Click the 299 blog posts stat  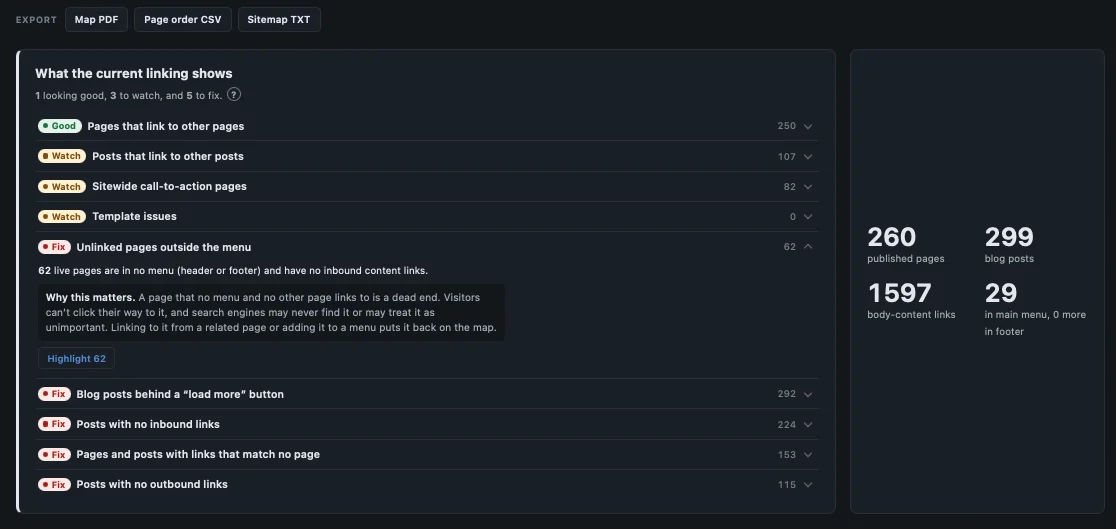tap(1009, 244)
